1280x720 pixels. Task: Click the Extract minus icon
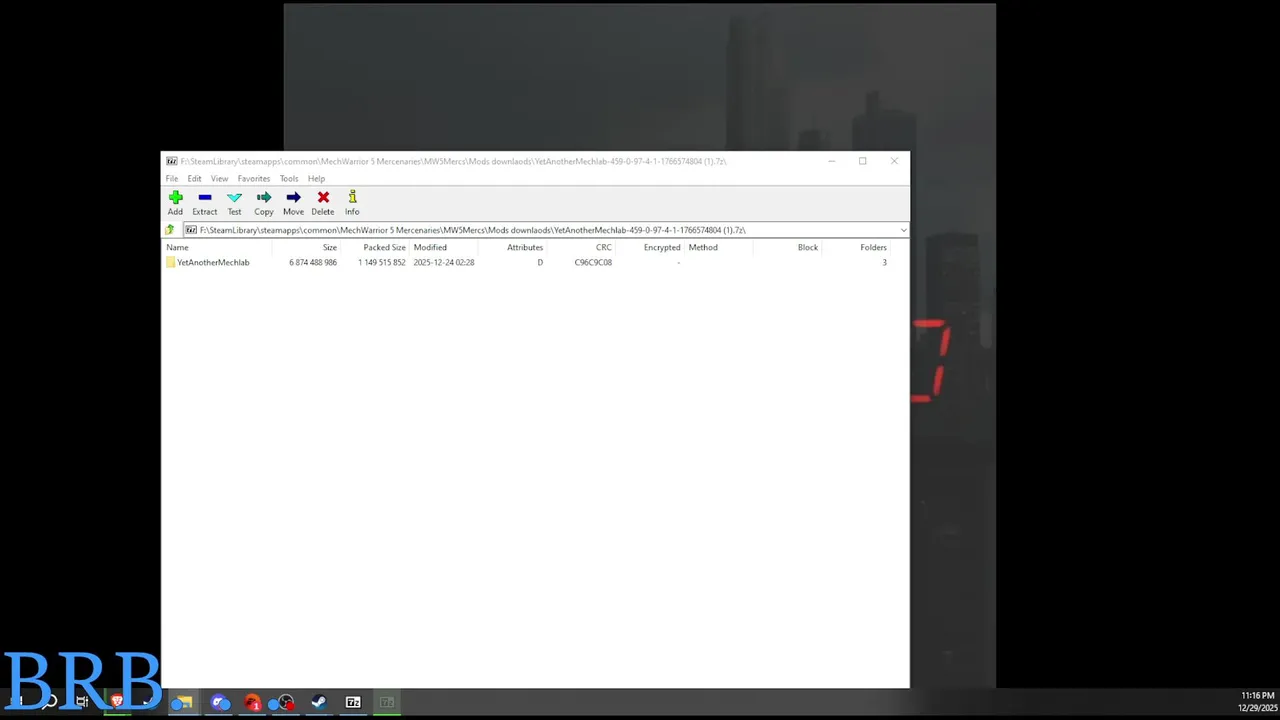pyautogui.click(x=205, y=197)
